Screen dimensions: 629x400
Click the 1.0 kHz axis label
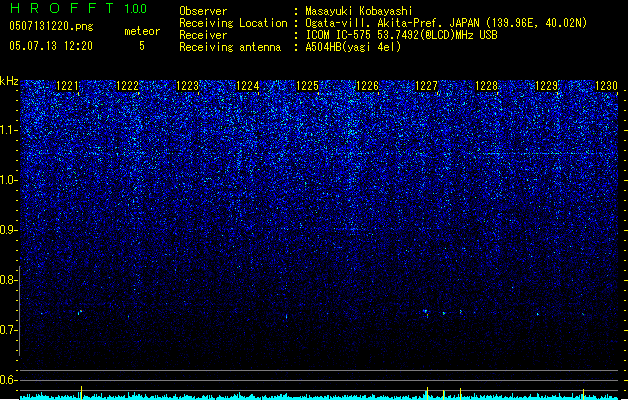pos(9,180)
